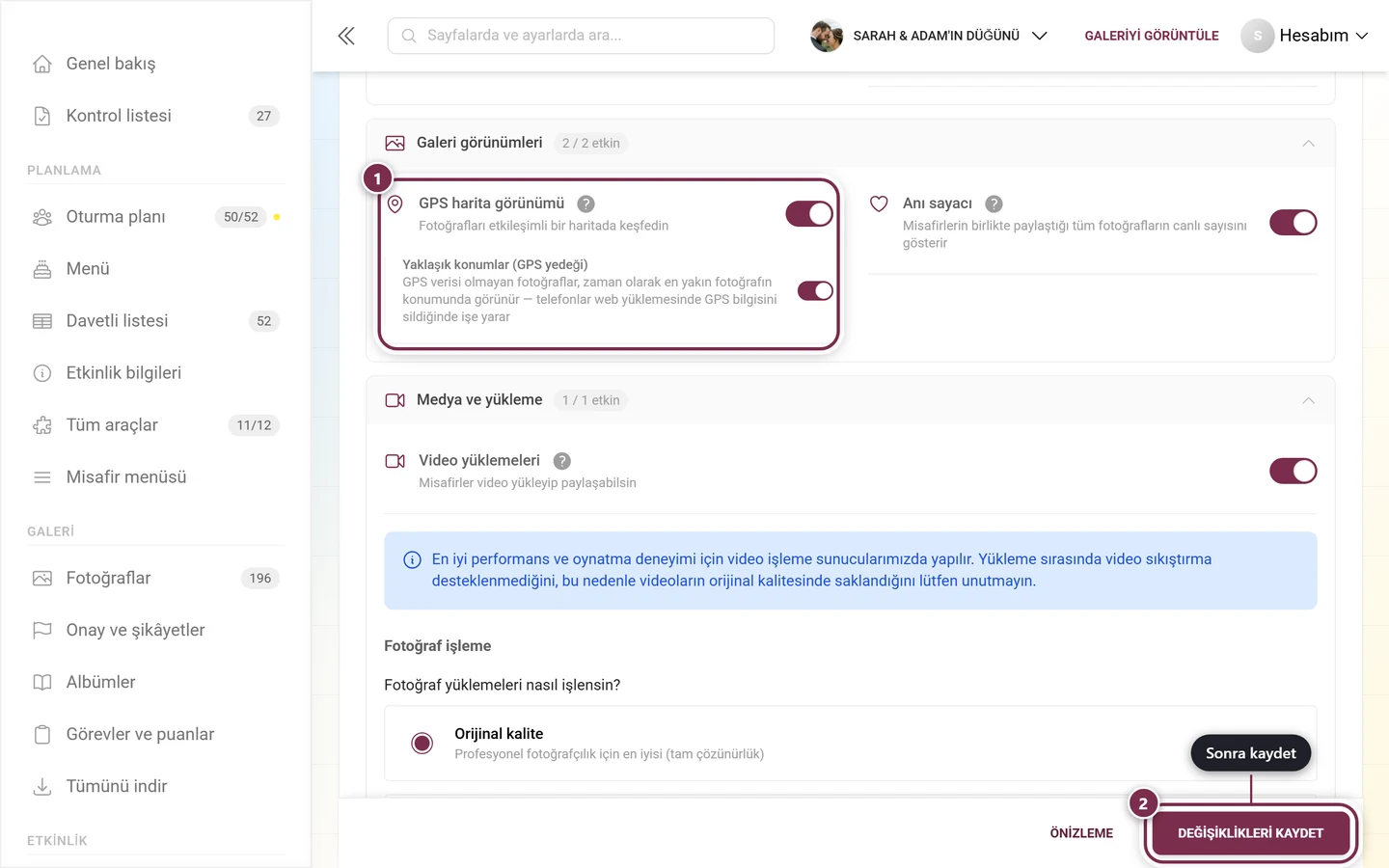Collapse the sidebar with double-chevron icon
This screenshot has height=868, width=1389.
click(346, 36)
